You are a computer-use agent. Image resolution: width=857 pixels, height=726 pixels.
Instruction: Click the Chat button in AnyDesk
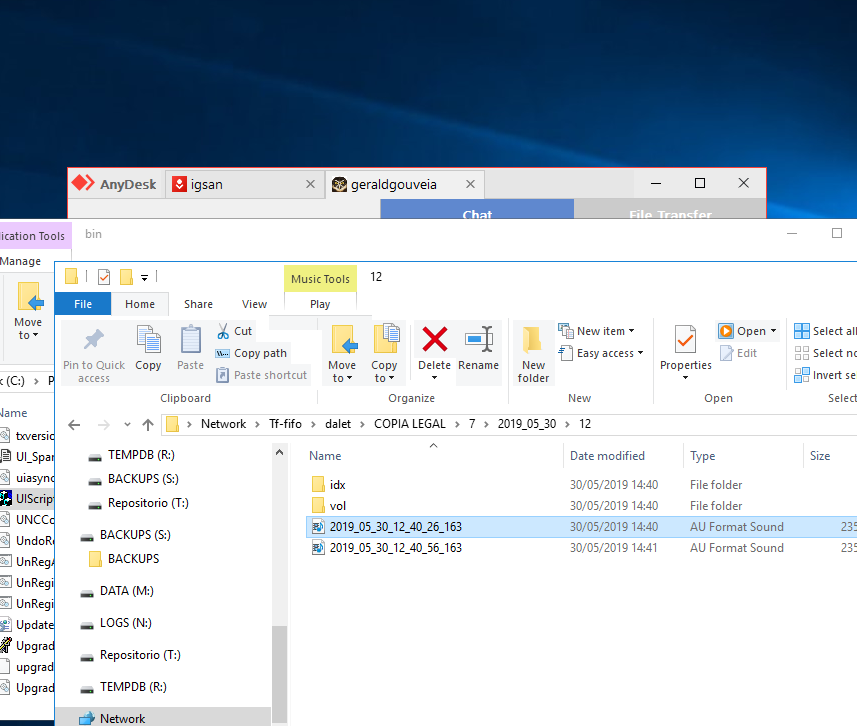coord(477,209)
